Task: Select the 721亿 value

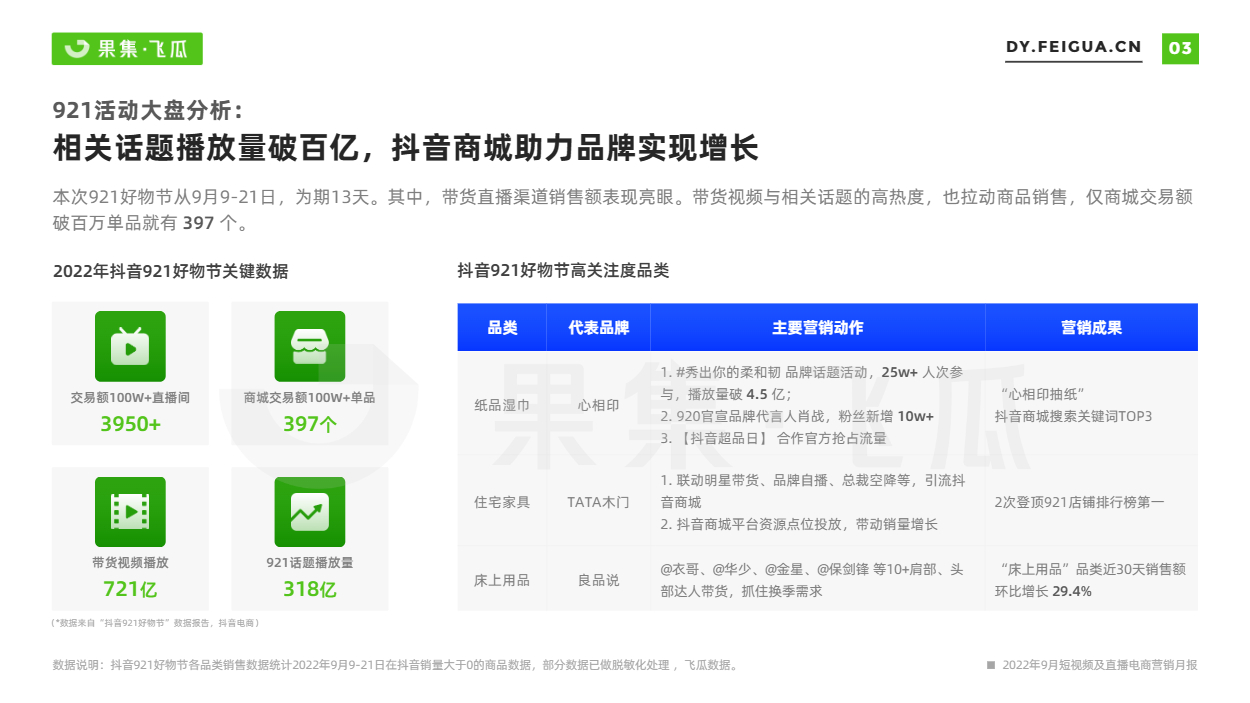Action: (x=130, y=589)
